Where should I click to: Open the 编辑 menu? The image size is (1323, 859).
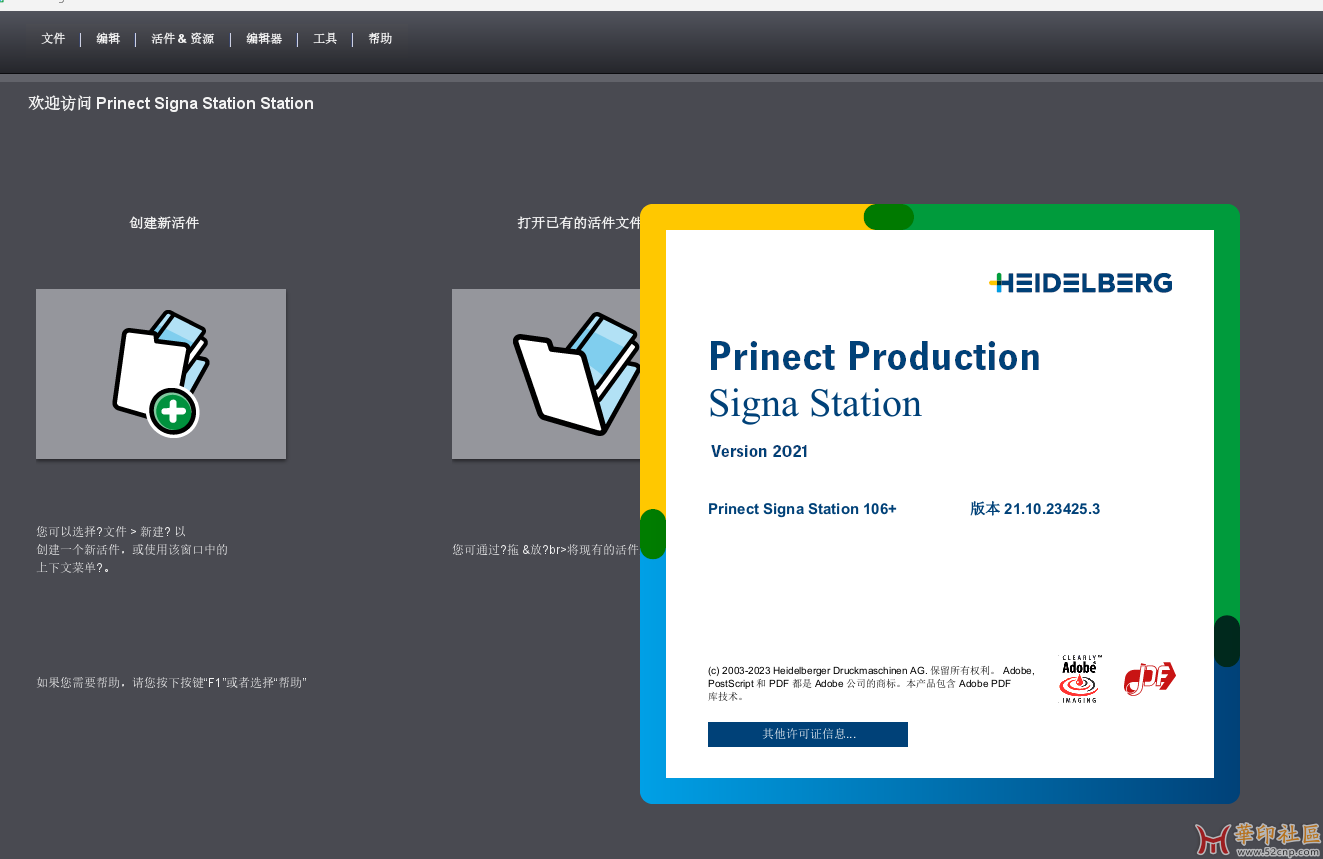pos(108,39)
